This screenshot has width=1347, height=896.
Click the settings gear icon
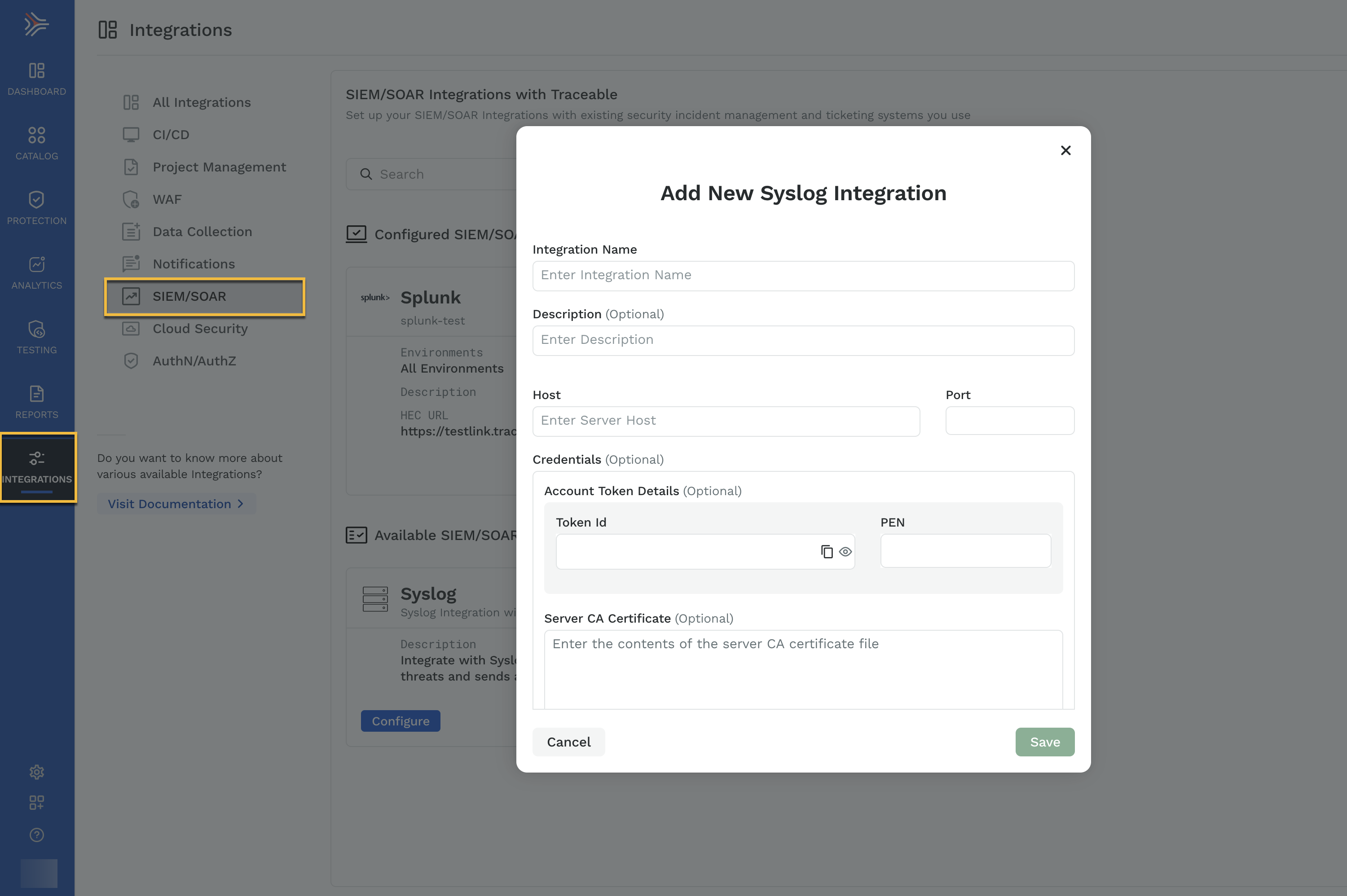point(36,772)
